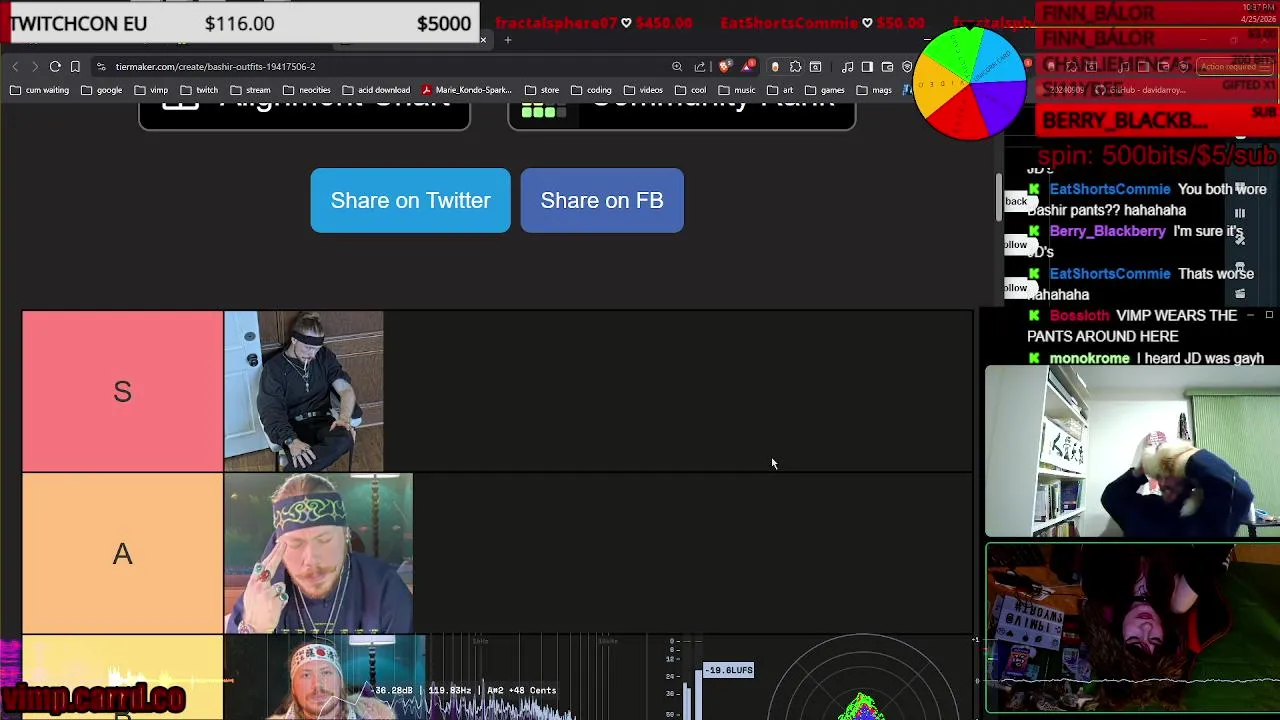Open the 'coding' bookmark folder
This screenshot has height=720, width=1280.
tap(591, 90)
